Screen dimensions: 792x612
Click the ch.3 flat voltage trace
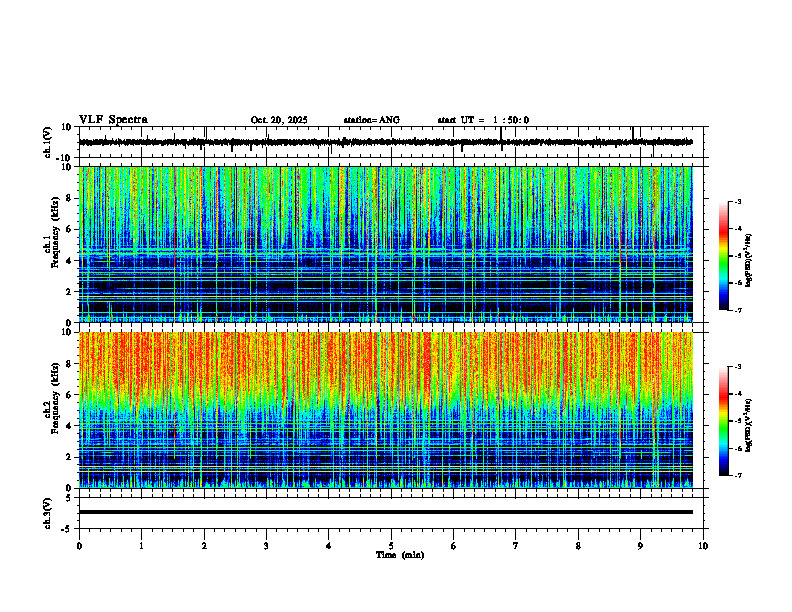tap(385, 512)
